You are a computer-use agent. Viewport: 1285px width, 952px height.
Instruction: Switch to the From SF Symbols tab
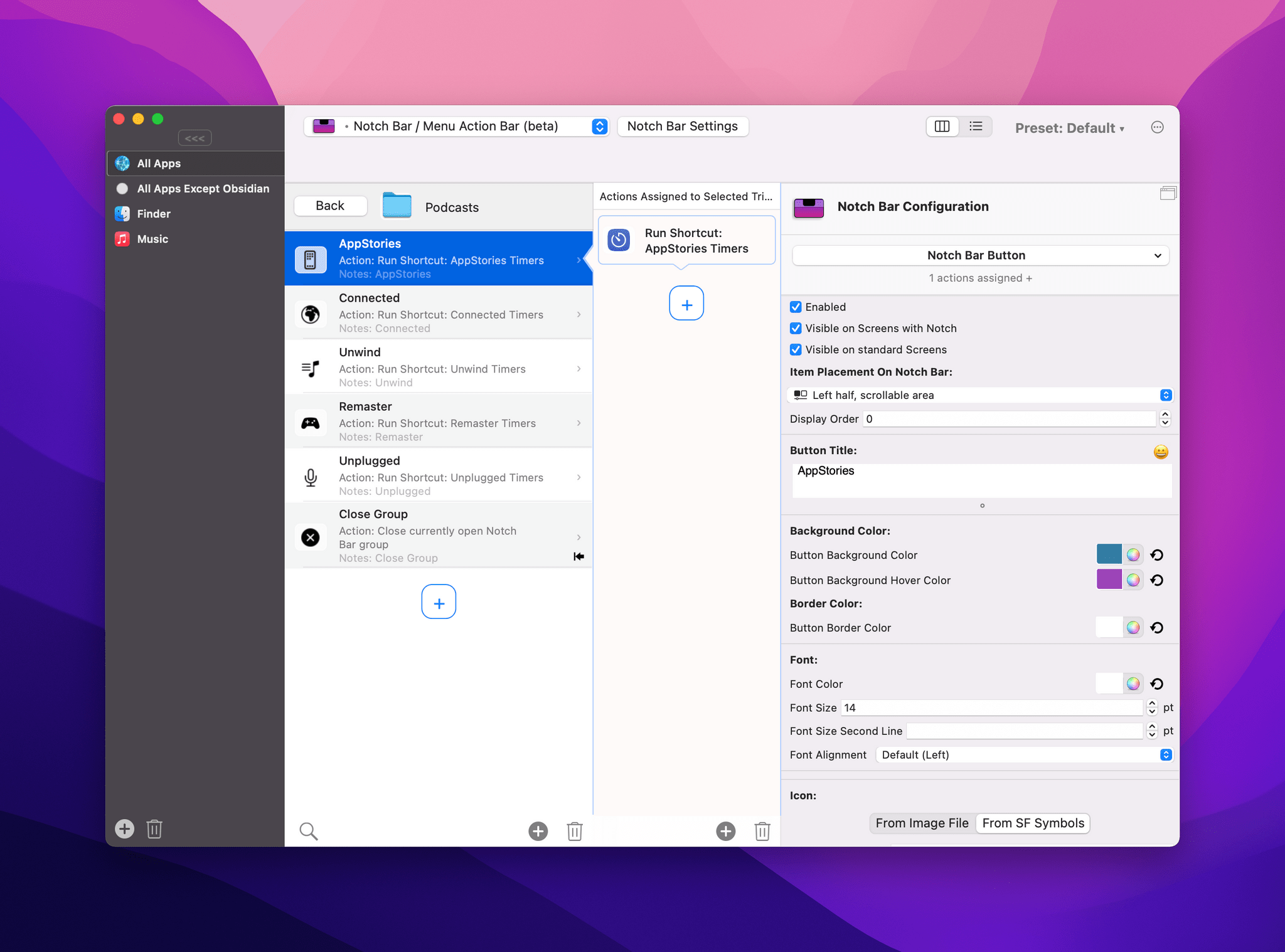(x=1033, y=823)
